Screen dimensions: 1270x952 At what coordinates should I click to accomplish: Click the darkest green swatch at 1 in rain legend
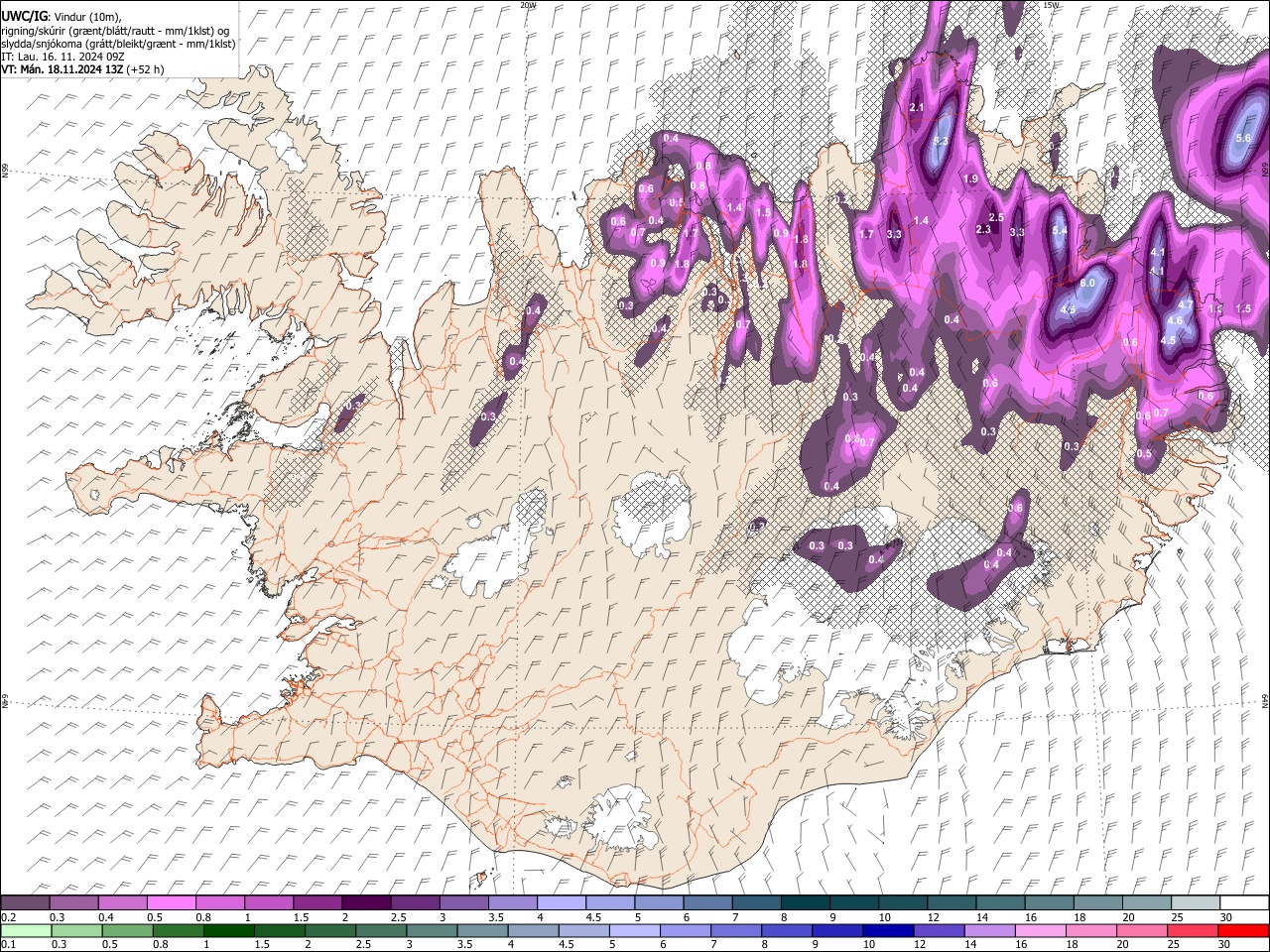tap(228, 930)
